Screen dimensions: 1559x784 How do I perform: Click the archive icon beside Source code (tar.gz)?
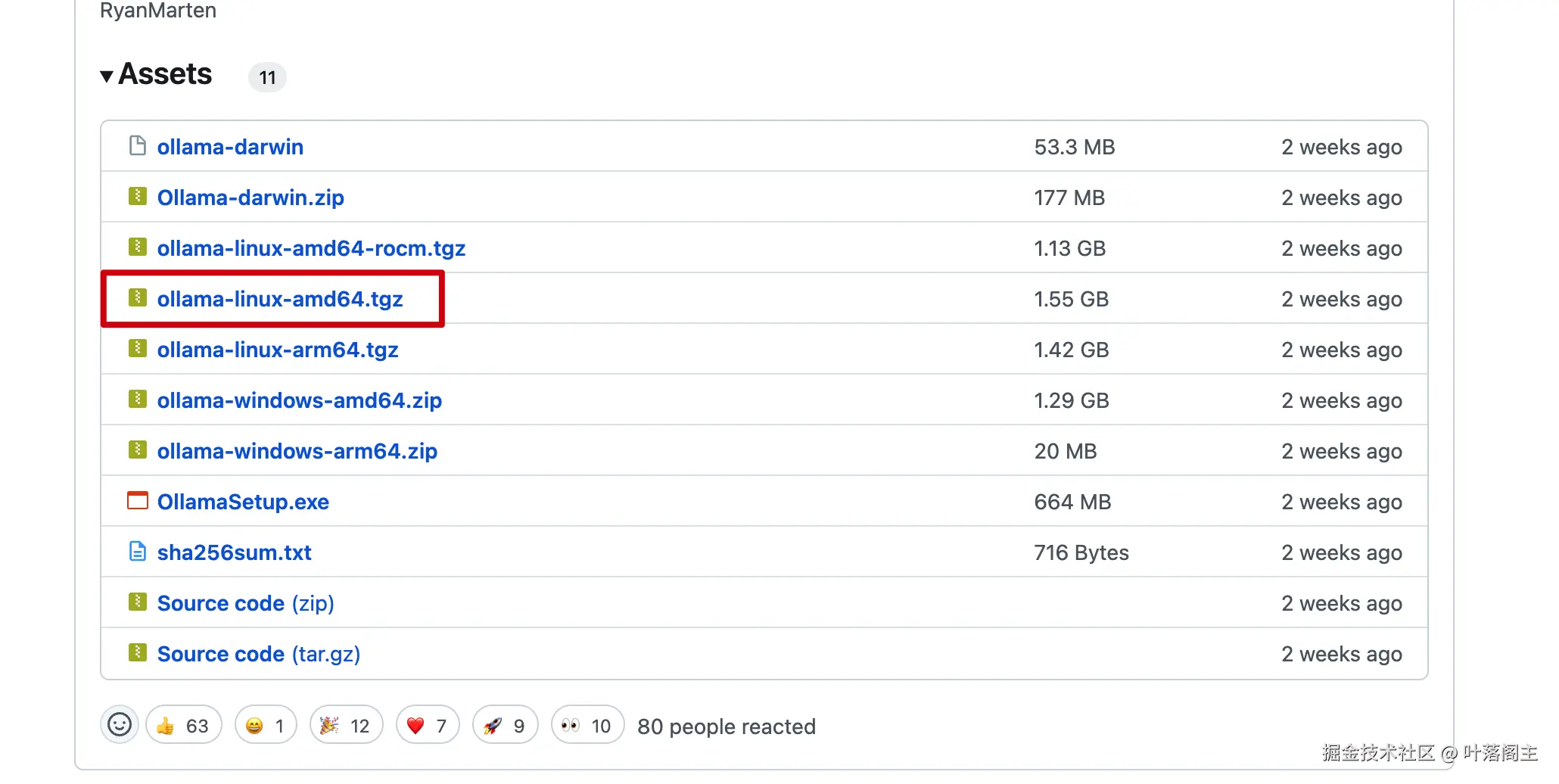pos(138,652)
